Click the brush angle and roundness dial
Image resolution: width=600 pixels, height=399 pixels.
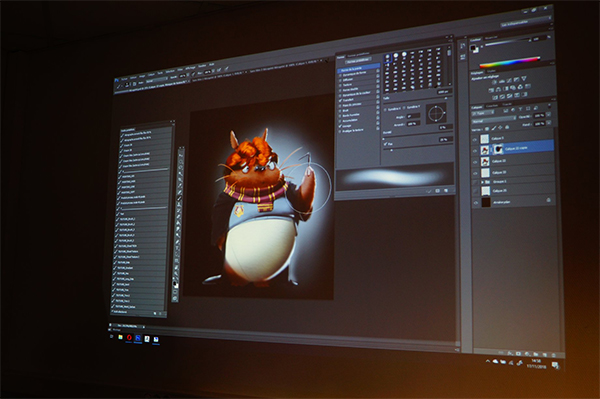pos(436,114)
